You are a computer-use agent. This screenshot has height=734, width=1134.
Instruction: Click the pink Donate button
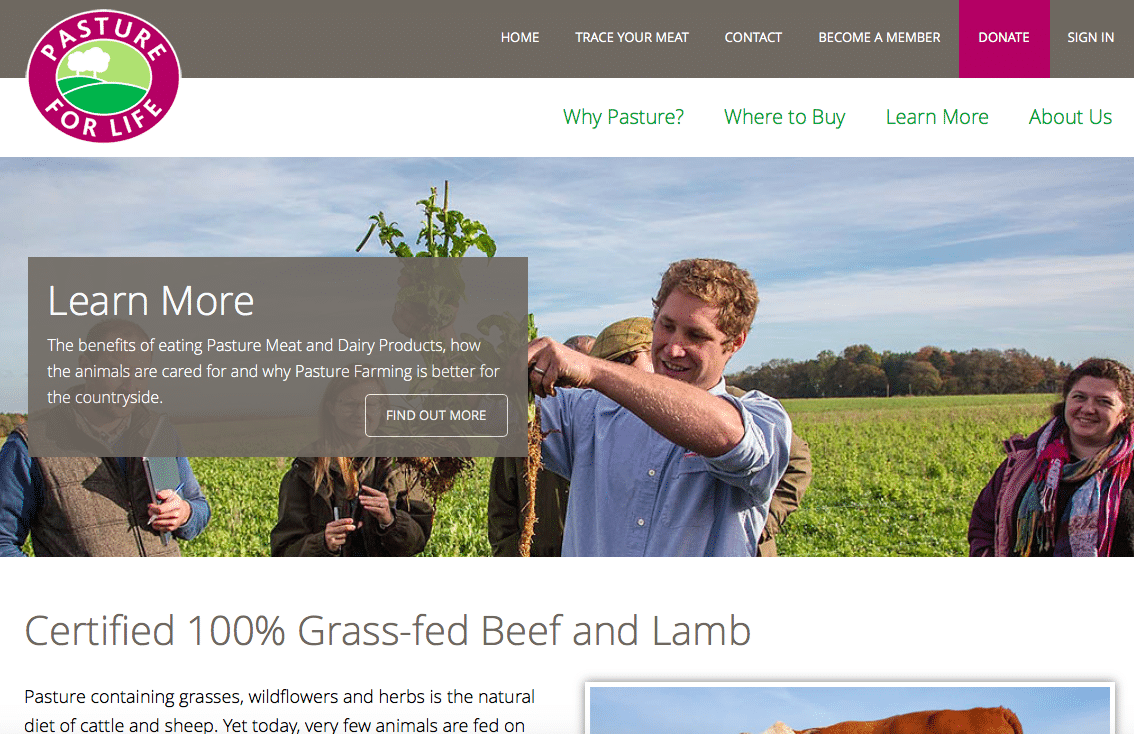(1004, 38)
